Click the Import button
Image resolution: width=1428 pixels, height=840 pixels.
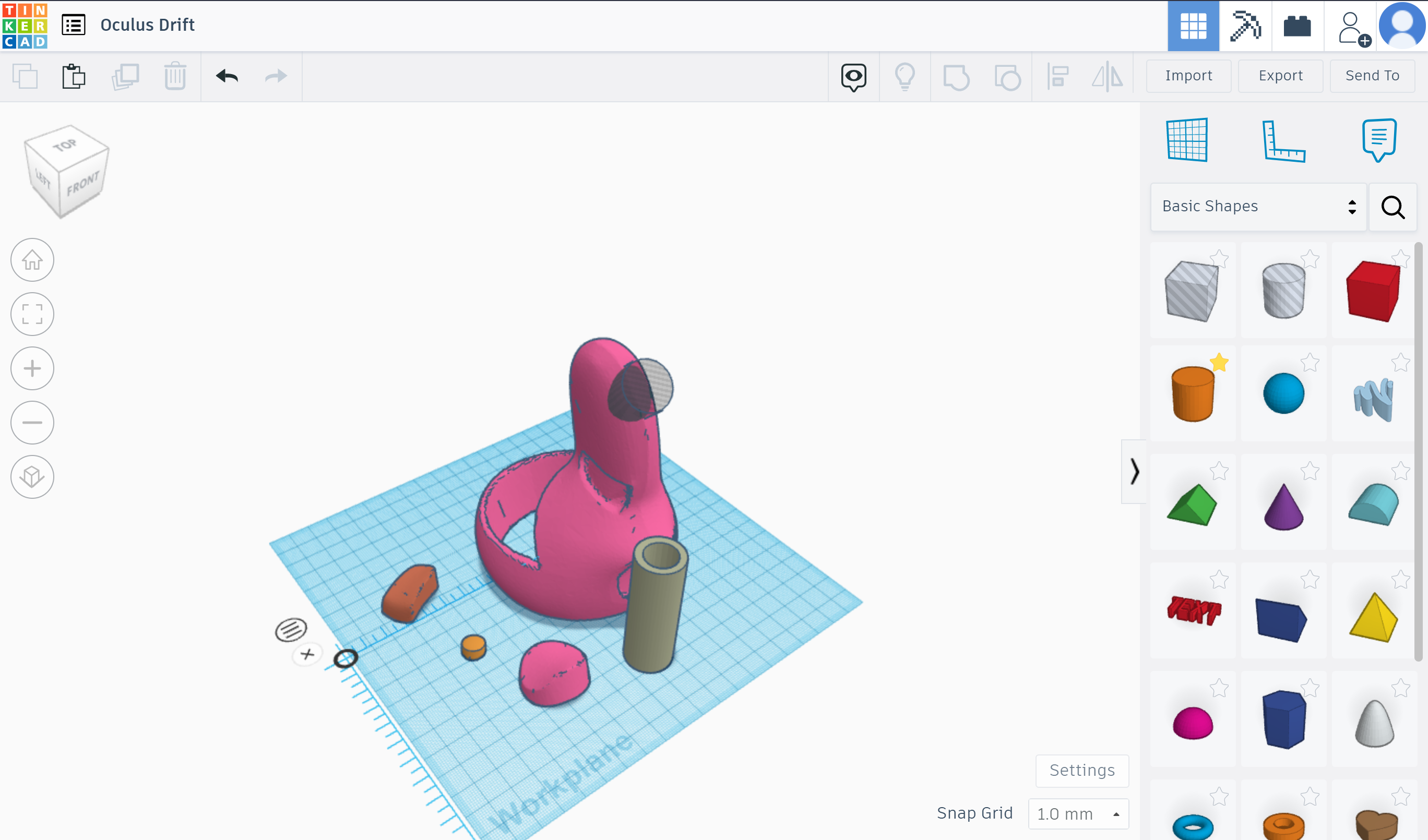click(x=1189, y=76)
